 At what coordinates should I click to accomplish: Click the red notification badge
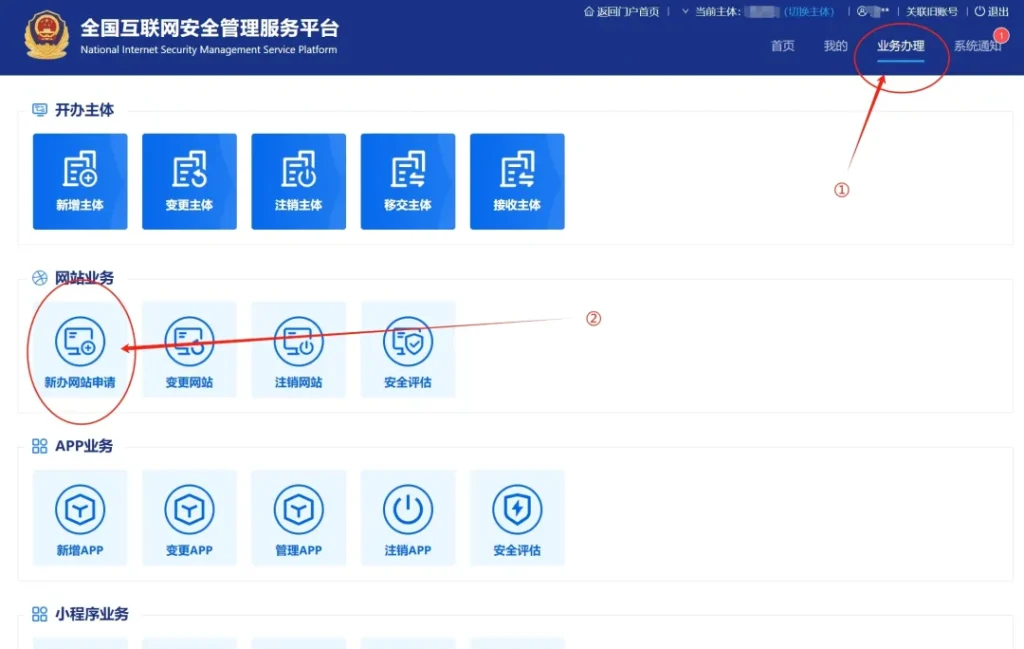click(x=1000, y=35)
